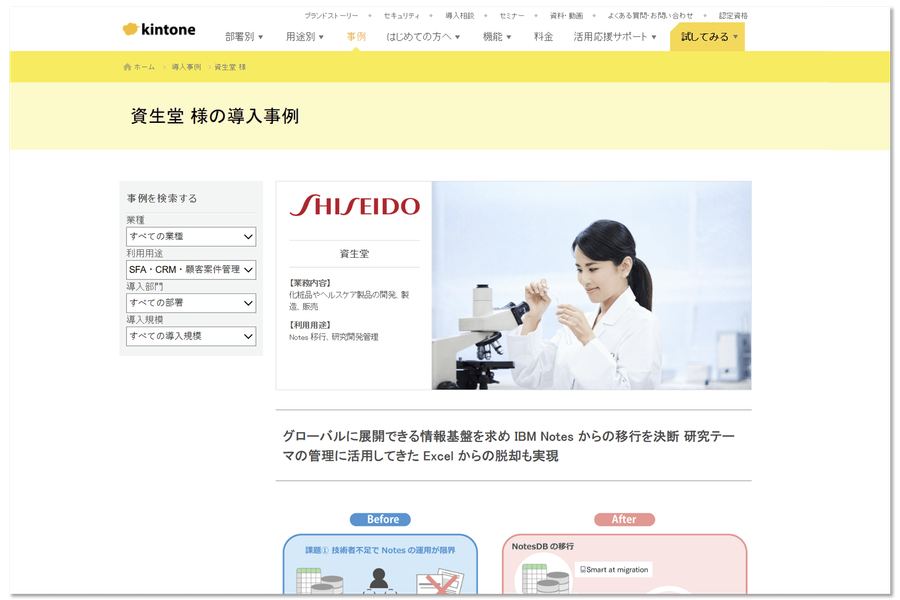
Task: Open the 業種 select box
Action: point(191,237)
